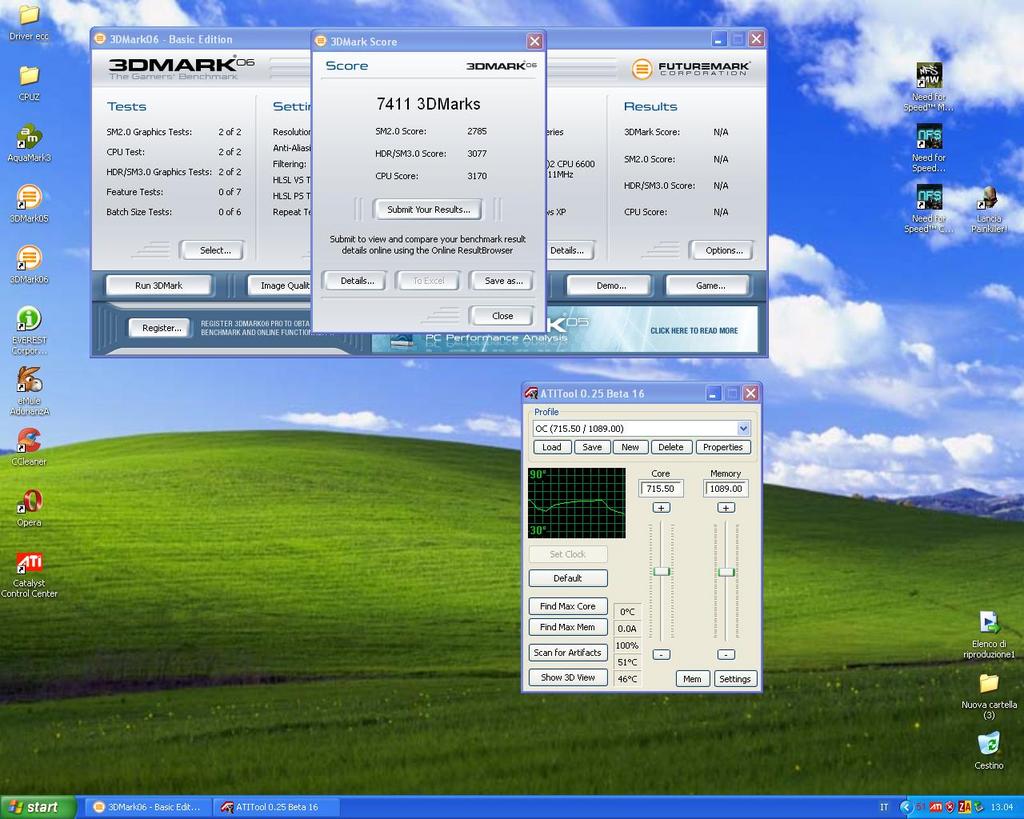1024x819 pixels.
Task: Click the Windows Start button
Action: pyautogui.click(x=37, y=807)
